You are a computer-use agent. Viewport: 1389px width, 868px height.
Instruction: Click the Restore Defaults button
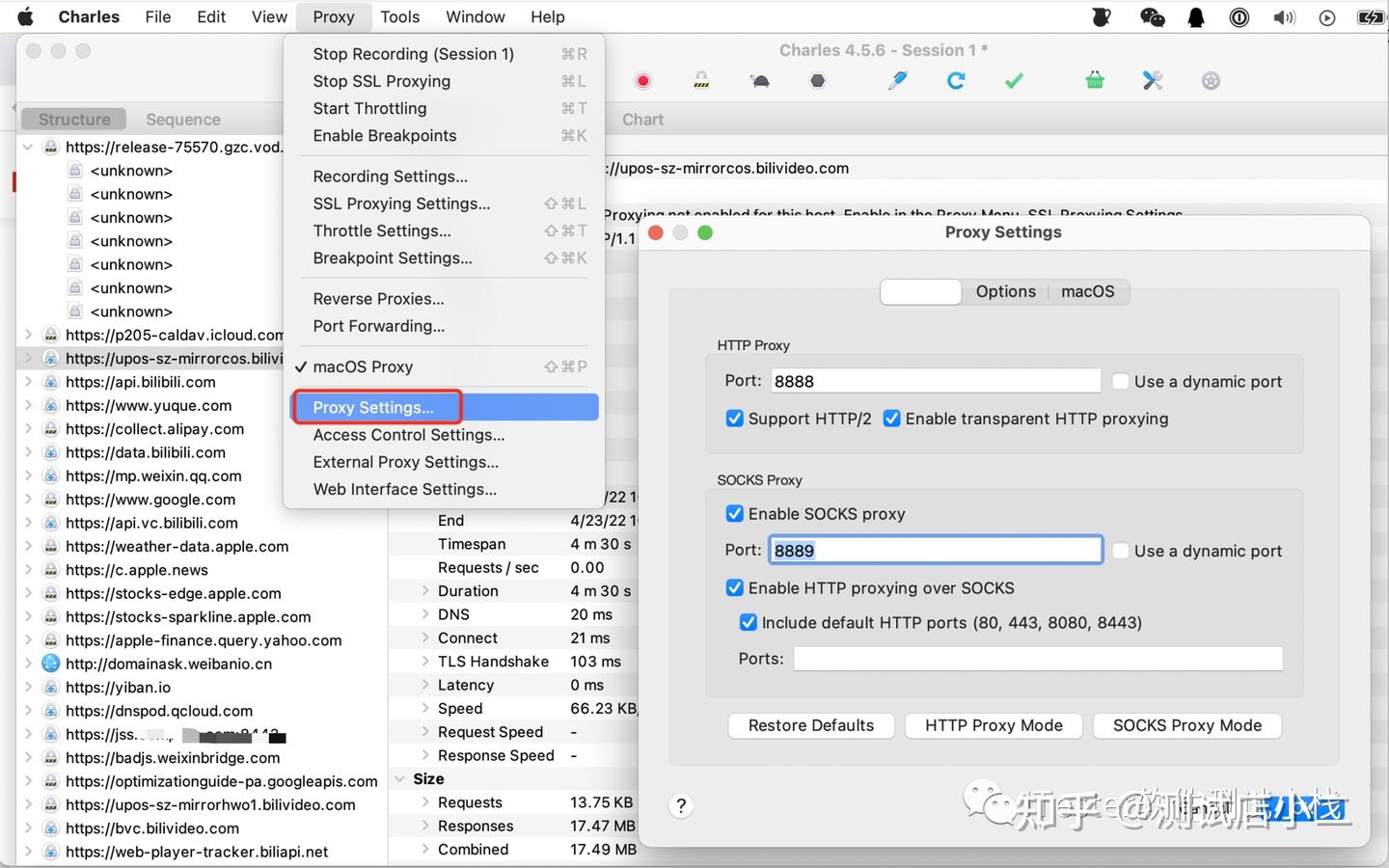pos(811,725)
